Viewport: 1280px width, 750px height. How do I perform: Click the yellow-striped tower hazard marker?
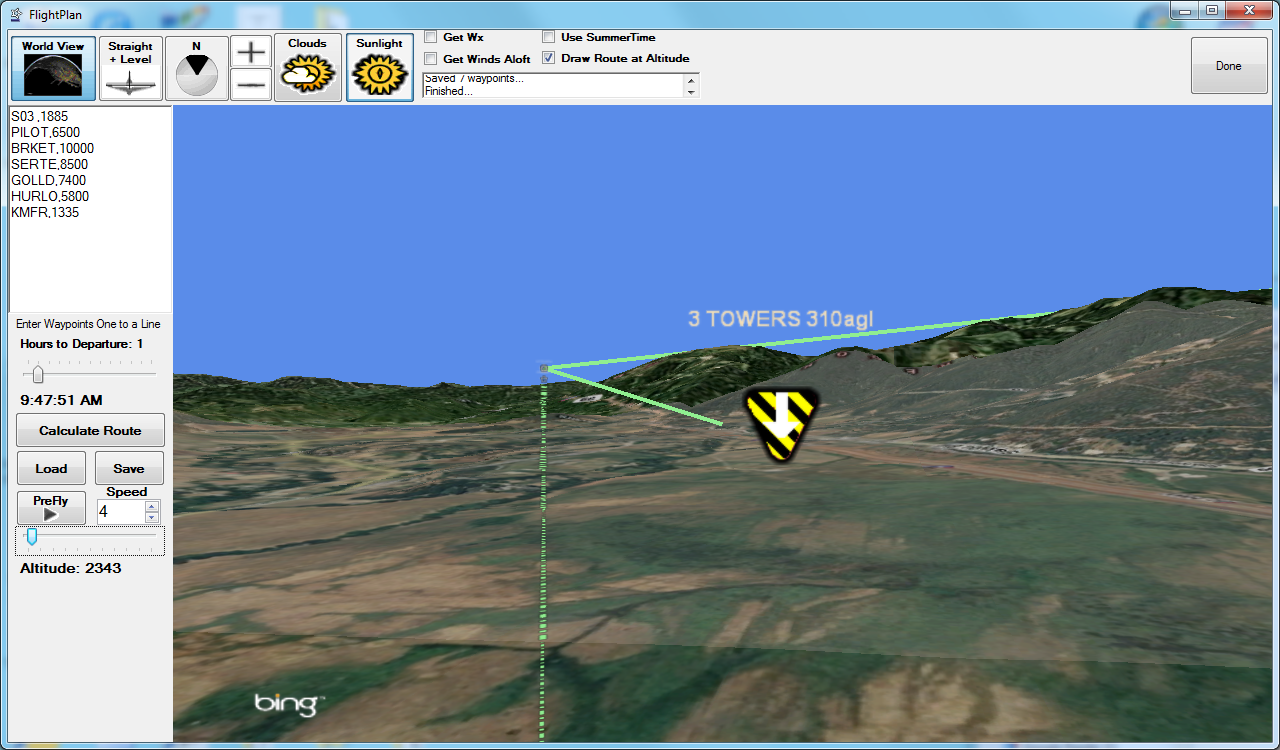[x=781, y=424]
